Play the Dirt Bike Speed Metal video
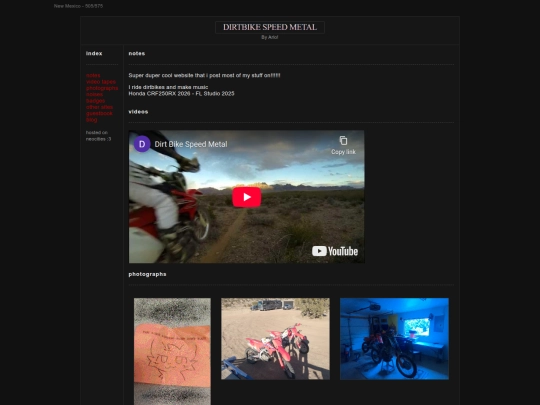The height and width of the screenshot is (405, 540). point(247,197)
